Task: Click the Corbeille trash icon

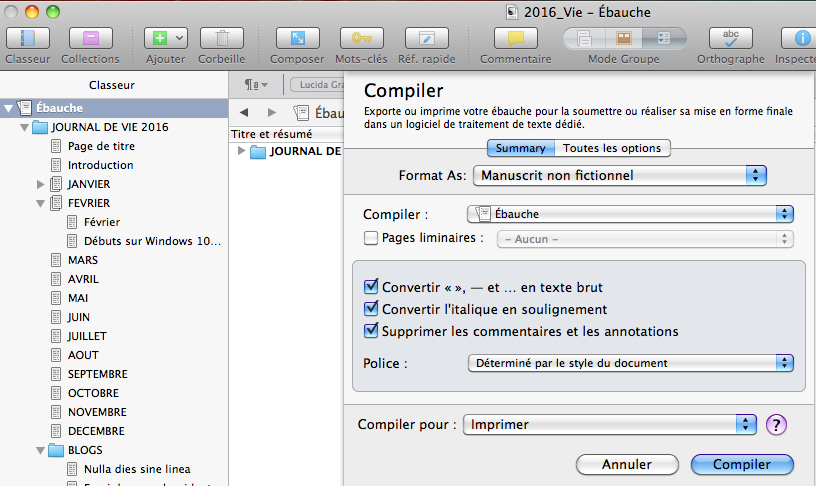Action: (222, 38)
